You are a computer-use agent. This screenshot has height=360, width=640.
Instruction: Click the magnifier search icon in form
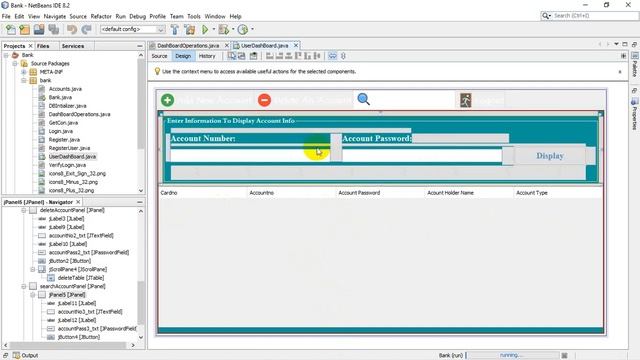pos(363,99)
